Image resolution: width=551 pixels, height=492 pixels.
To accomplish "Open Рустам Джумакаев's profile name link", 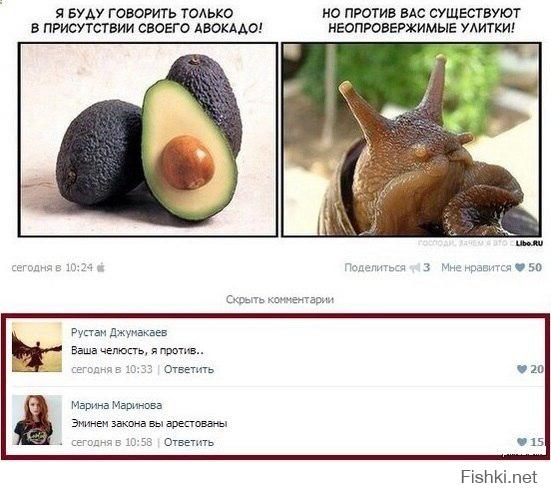I will tap(119, 332).
